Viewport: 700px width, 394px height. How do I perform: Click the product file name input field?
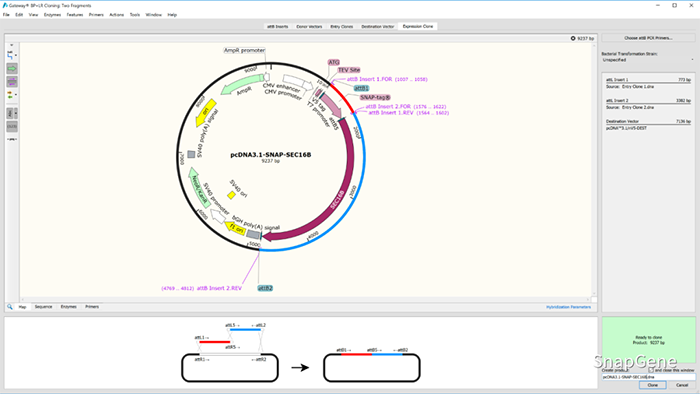[x=648, y=377]
